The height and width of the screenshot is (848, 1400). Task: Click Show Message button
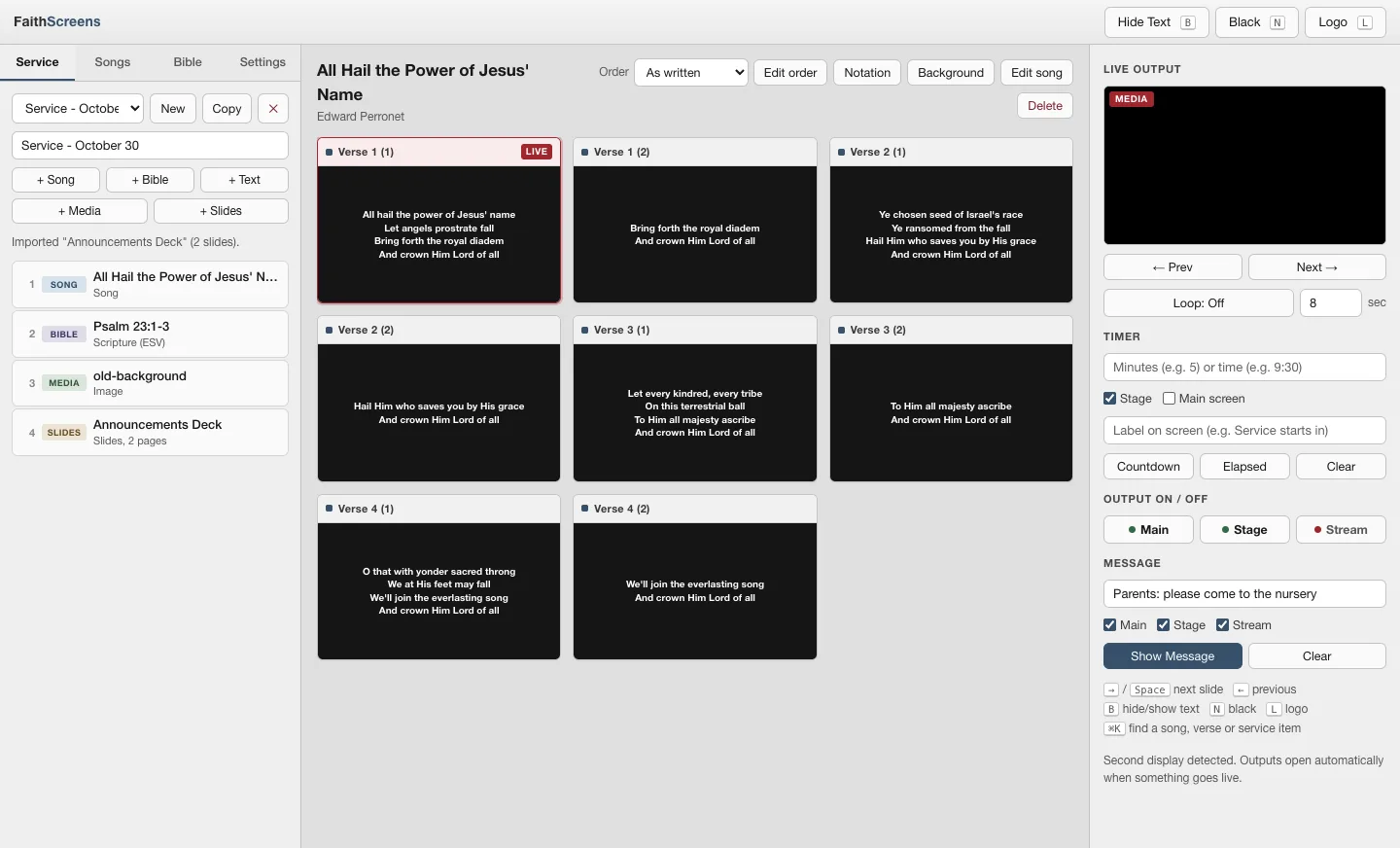[x=1172, y=655]
